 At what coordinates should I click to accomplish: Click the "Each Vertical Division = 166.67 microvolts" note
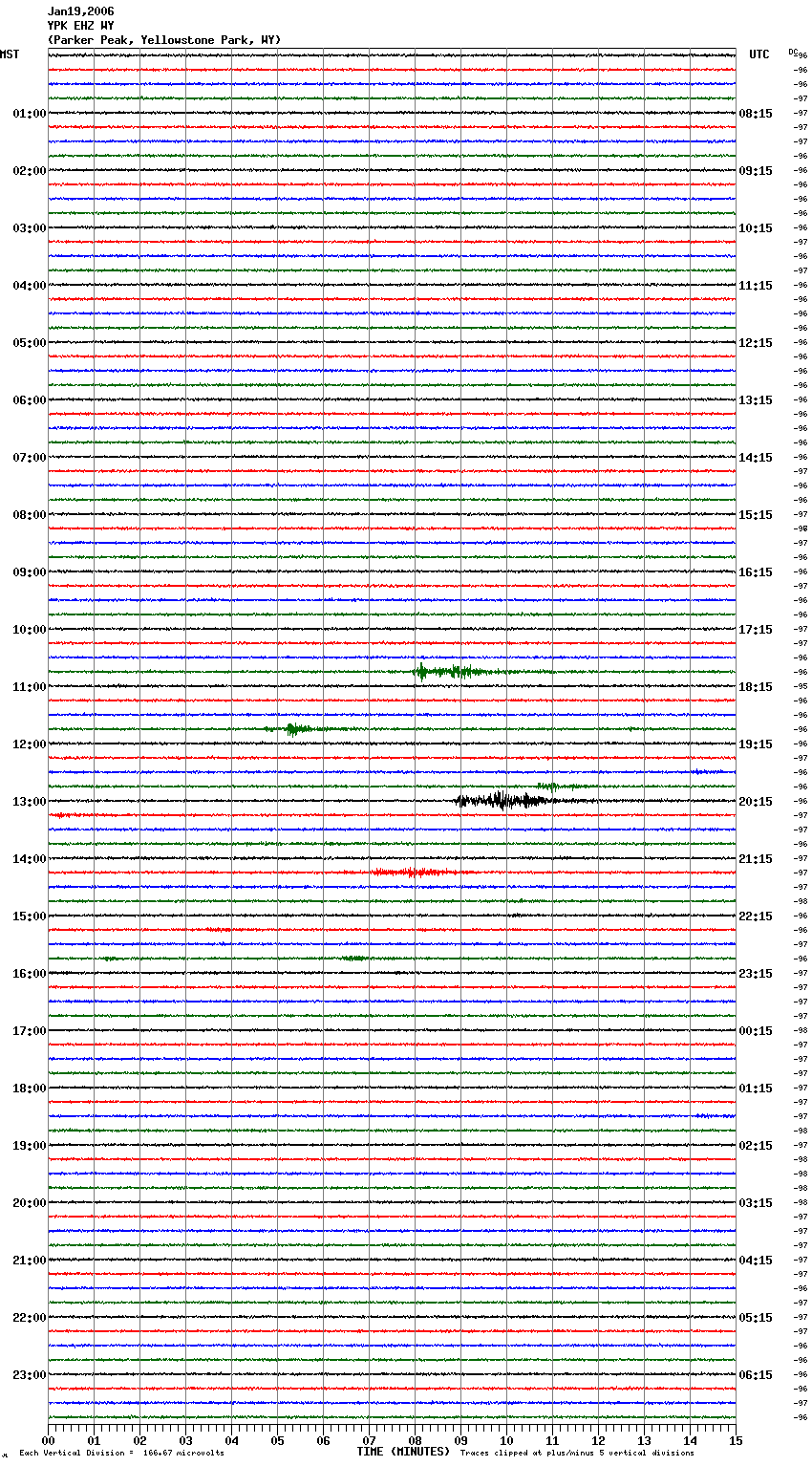click(121, 1453)
